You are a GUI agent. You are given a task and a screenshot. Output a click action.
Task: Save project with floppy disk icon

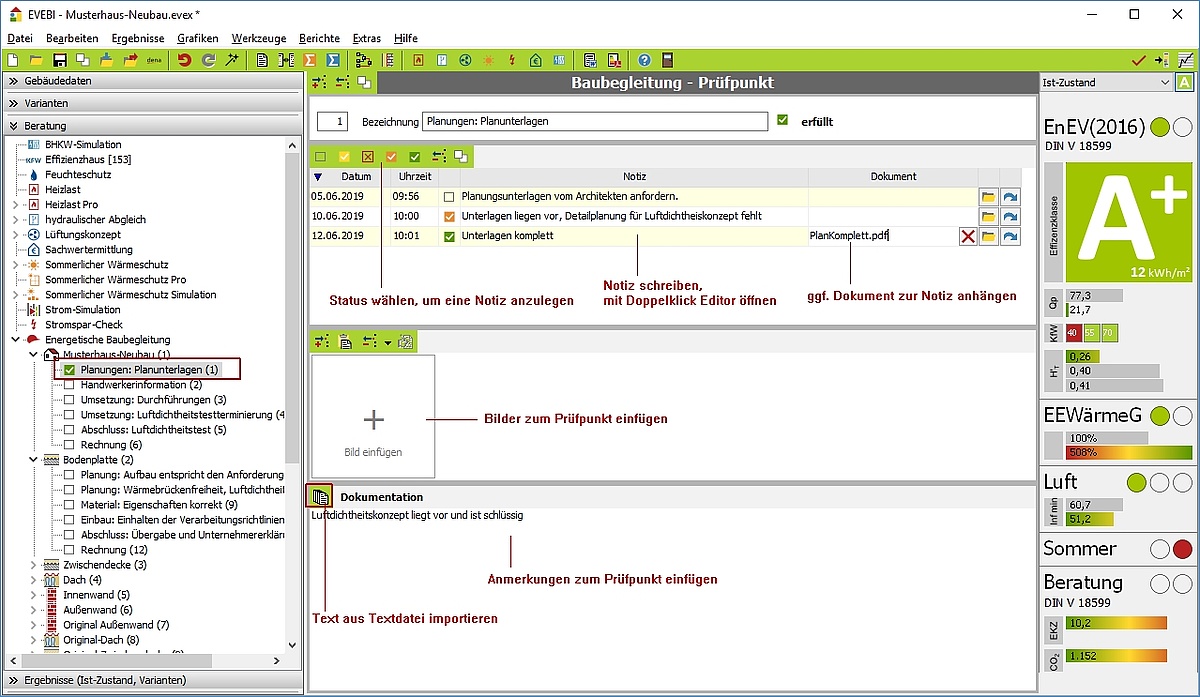tap(59, 60)
